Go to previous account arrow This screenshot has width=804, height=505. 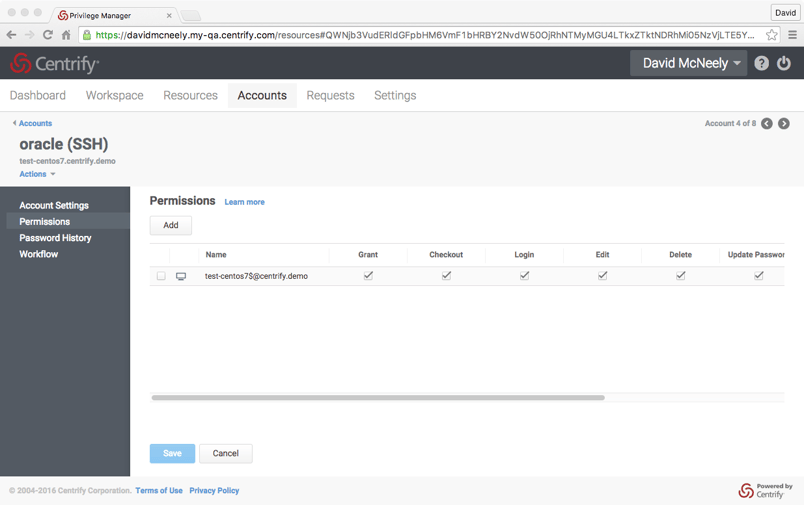(x=767, y=124)
